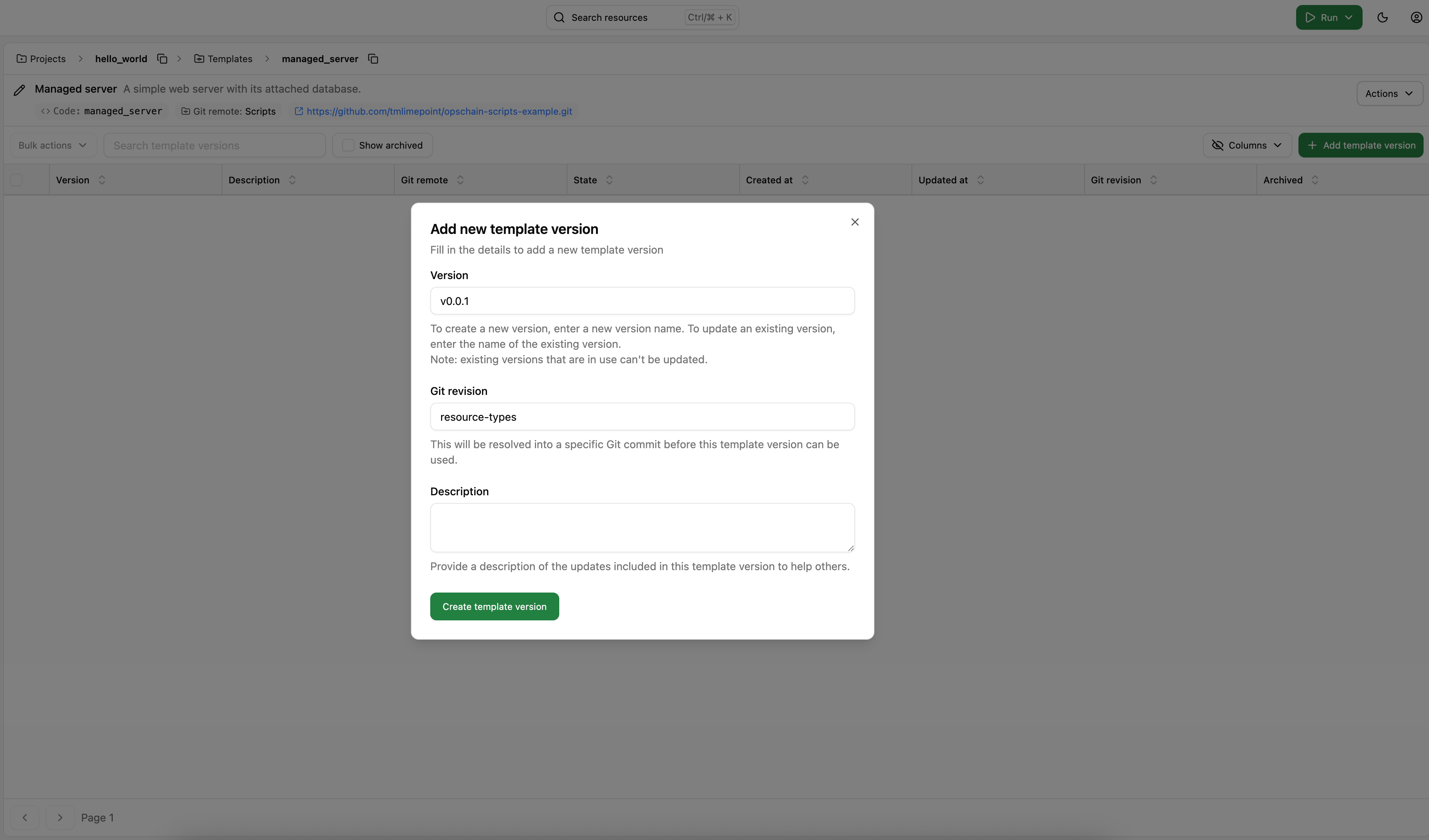Toggle dark mode with the moon icon
The width and height of the screenshot is (1429, 840).
(x=1382, y=17)
